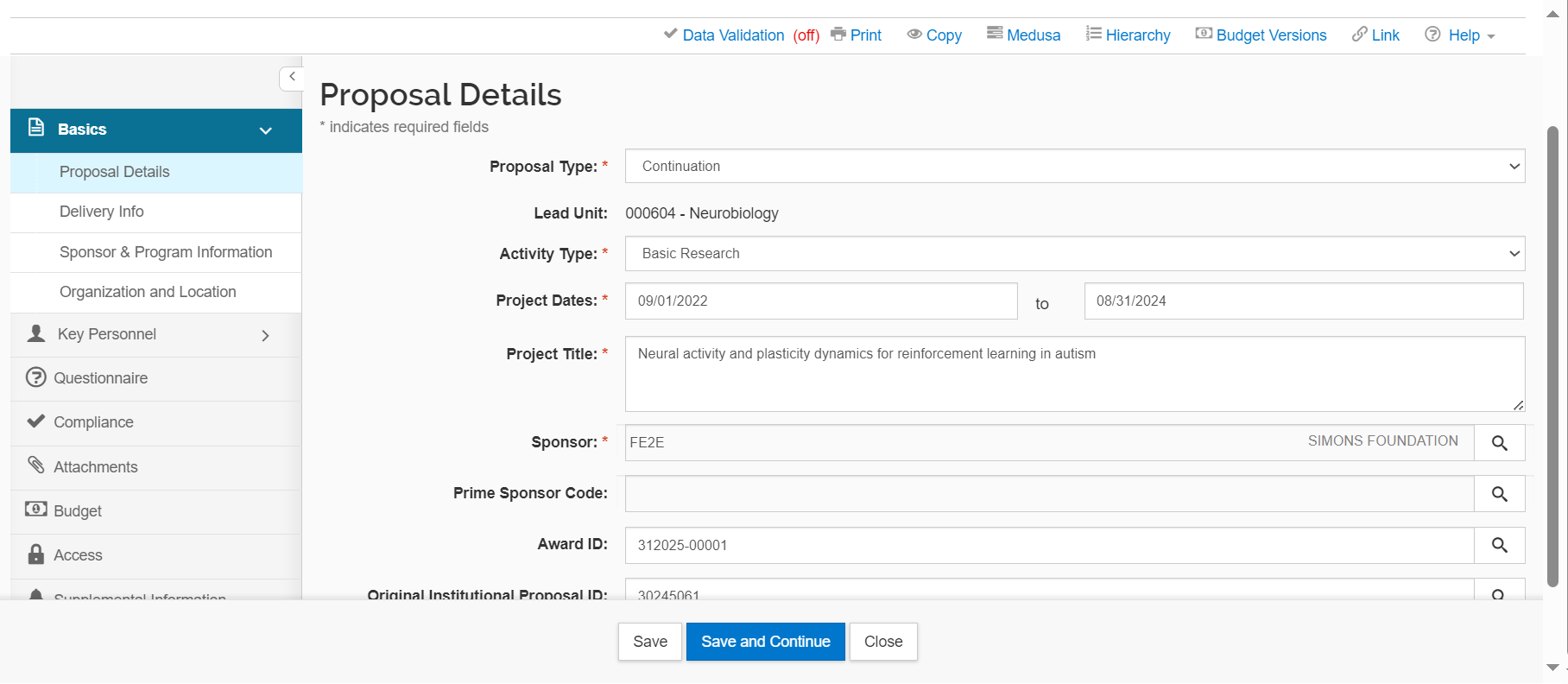Collapse the sidebar with the arrow button
Screen dimensions: 1568x684
[291, 78]
